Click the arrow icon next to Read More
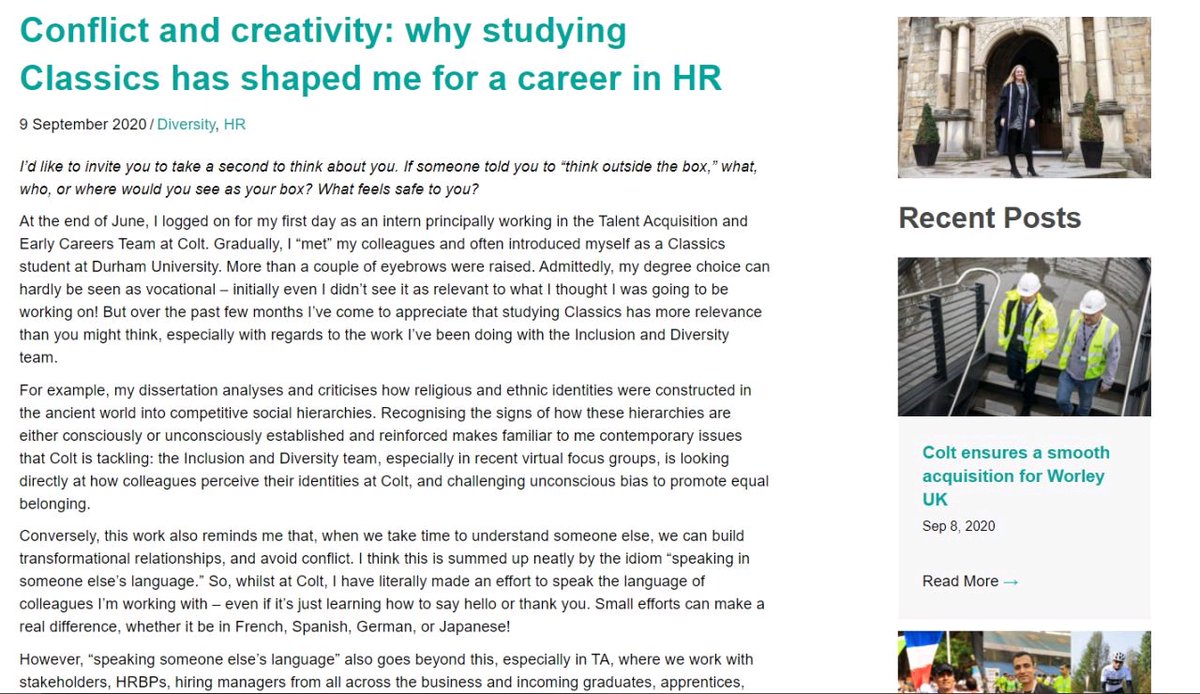 (x=1011, y=581)
